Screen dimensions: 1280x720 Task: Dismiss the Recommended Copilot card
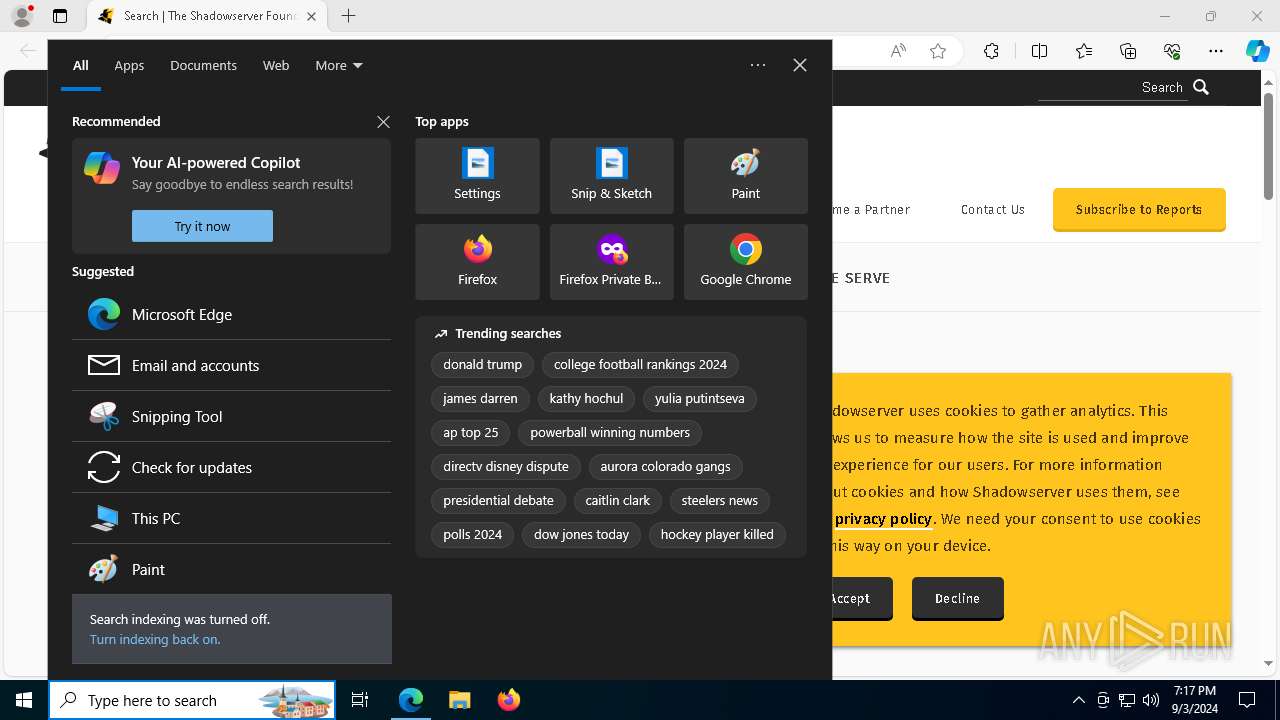(x=383, y=121)
